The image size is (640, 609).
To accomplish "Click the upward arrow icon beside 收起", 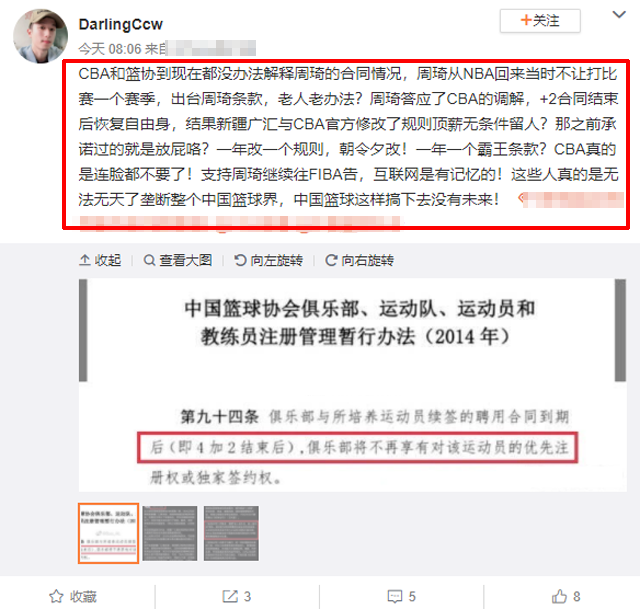I will pyautogui.click(x=84, y=260).
